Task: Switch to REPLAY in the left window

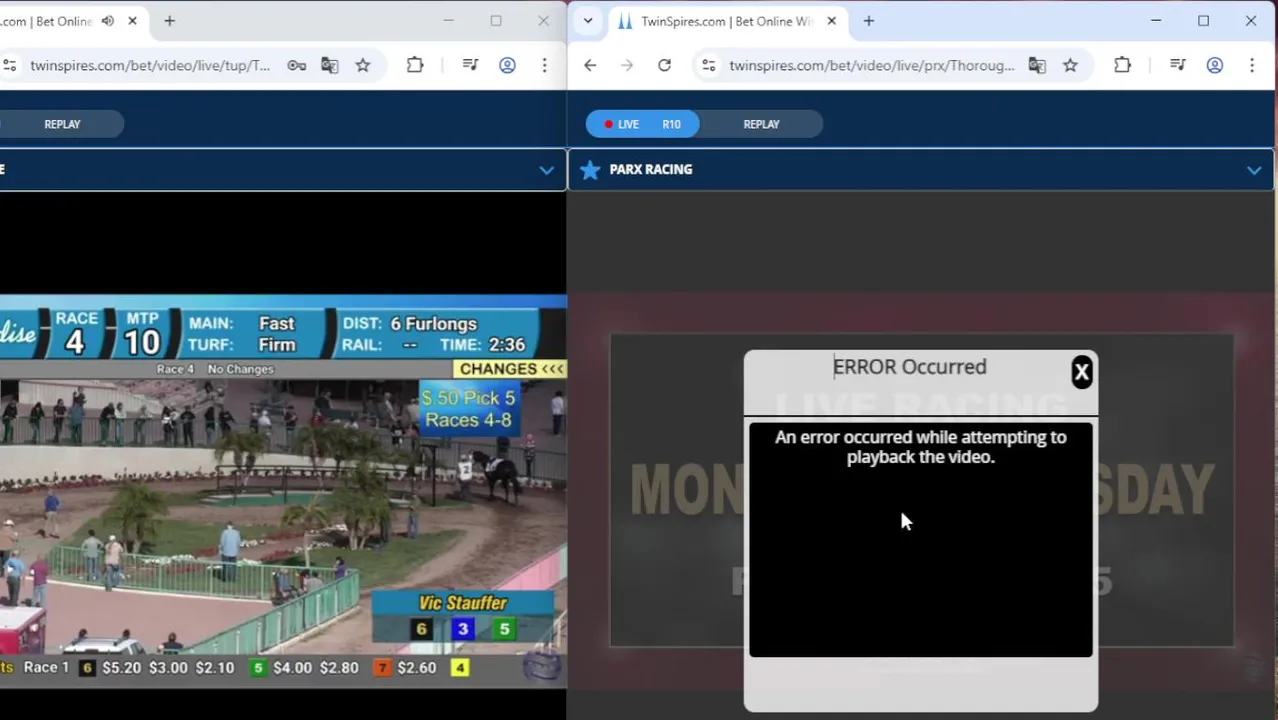Action: point(62,124)
